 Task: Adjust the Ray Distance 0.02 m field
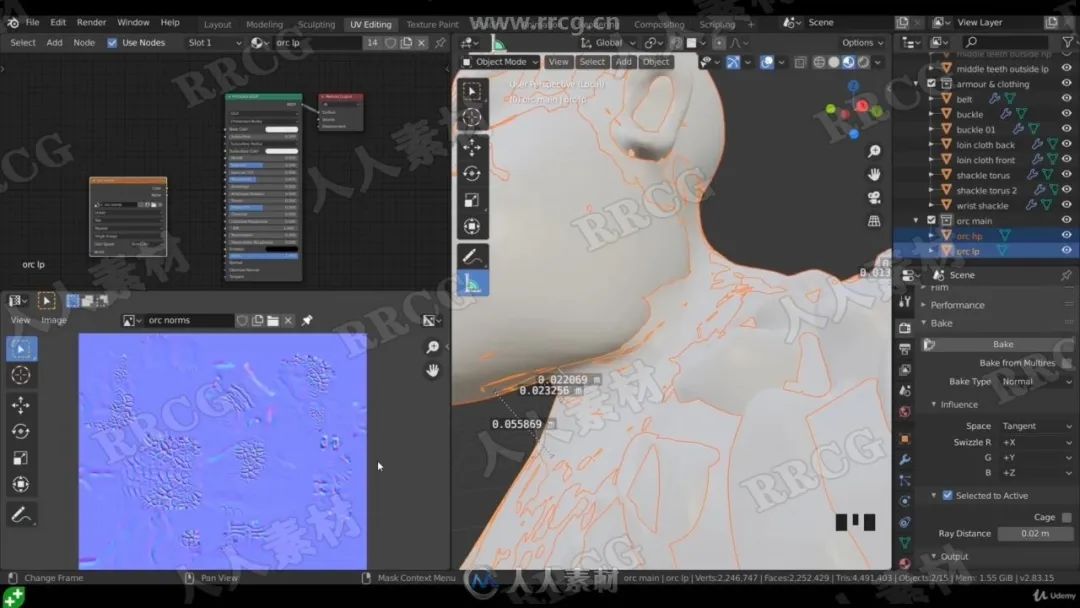click(x=1035, y=534)
